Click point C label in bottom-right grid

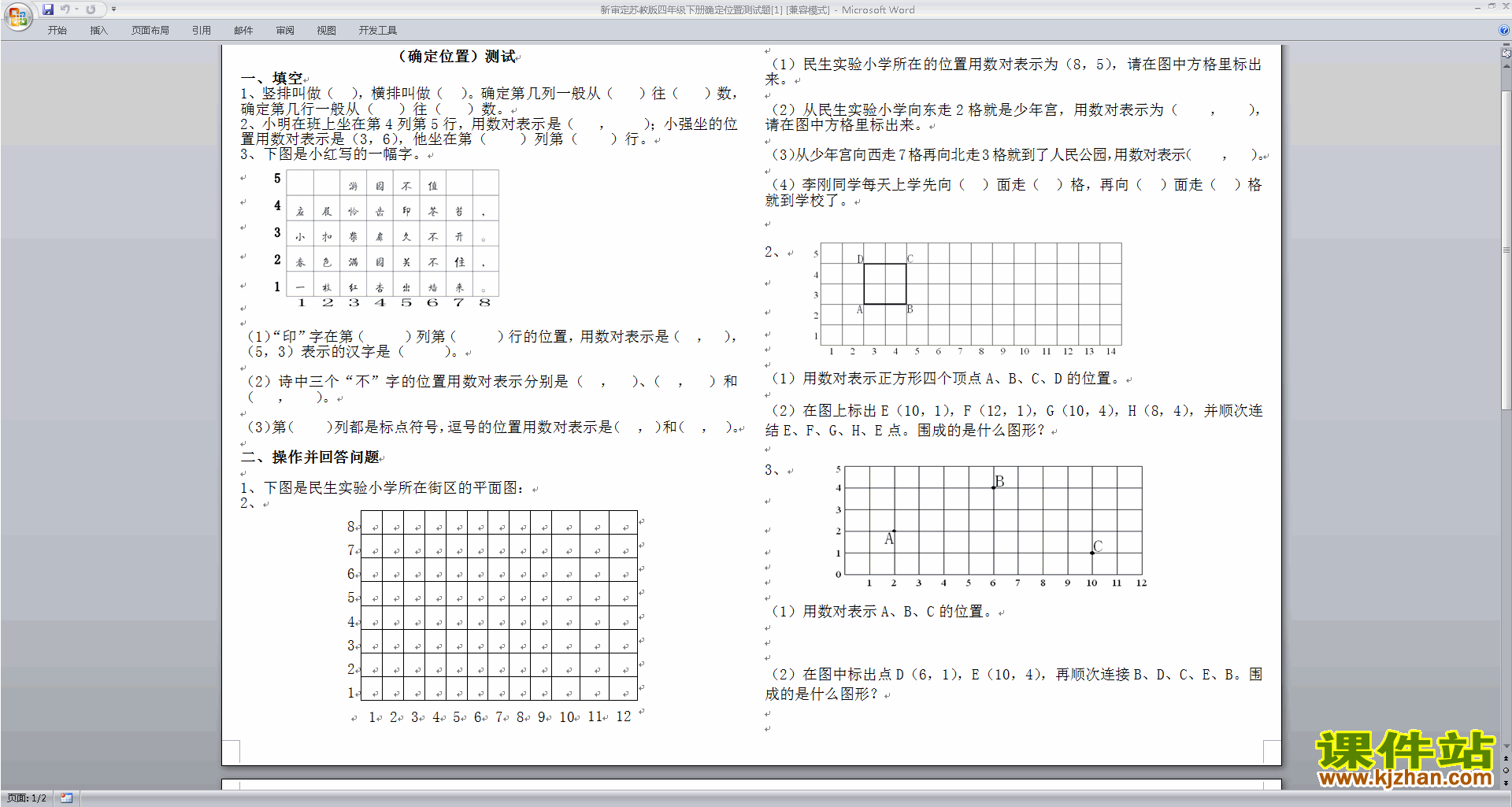pyautogui.click(x=1098, y=546)
